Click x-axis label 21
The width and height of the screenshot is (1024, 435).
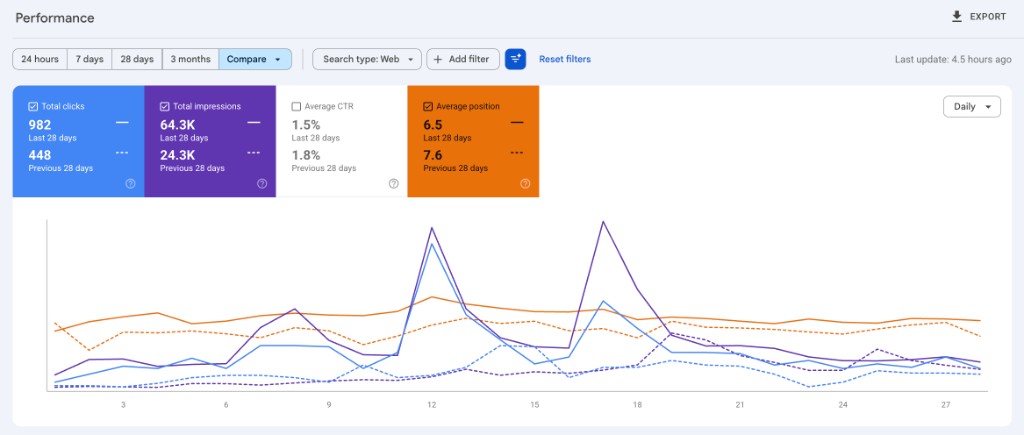click(x=740, y=405)
